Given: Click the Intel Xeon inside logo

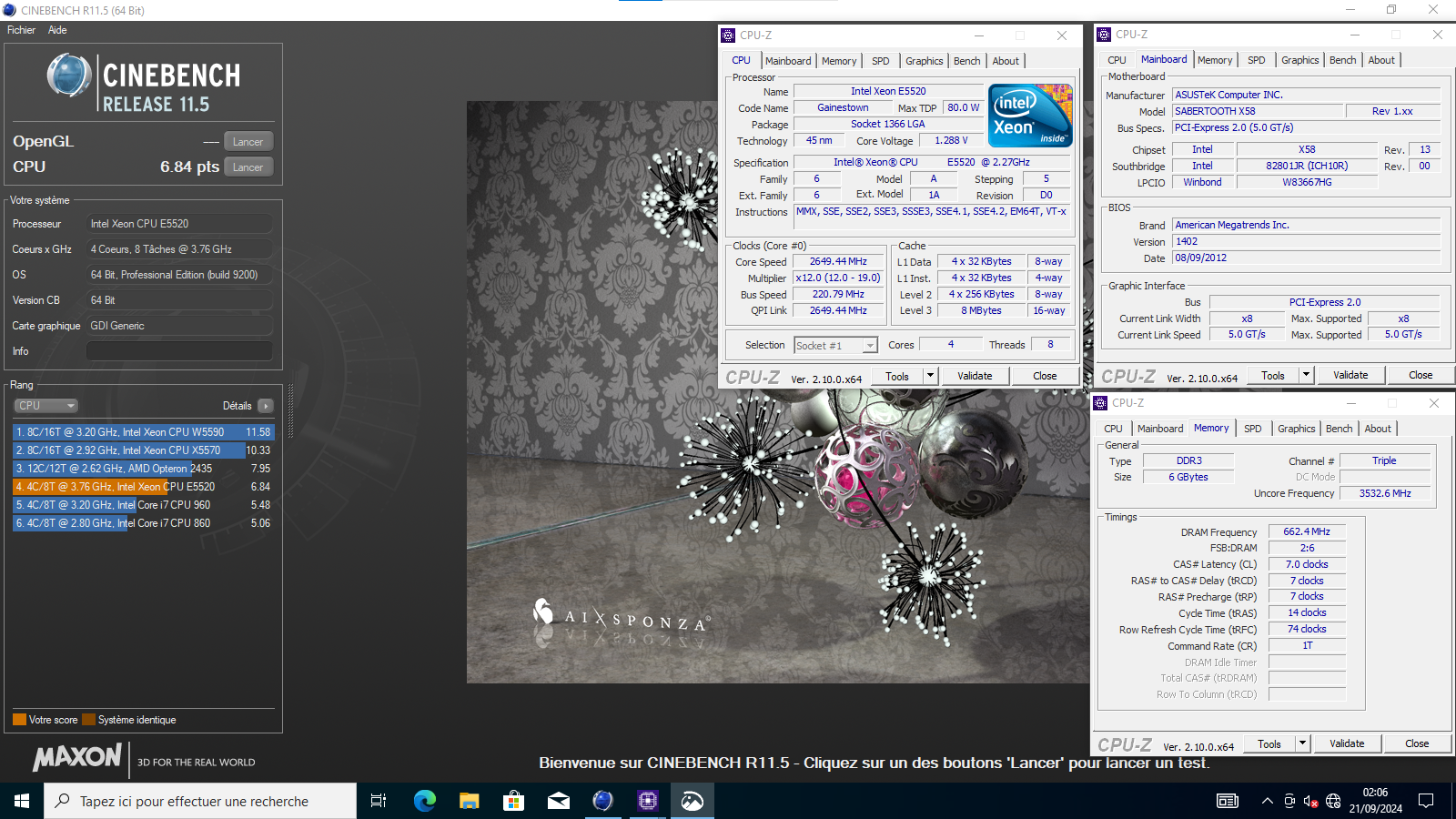Looking at the screenshot, I should pyautogui.click(x=1030, y=116).
